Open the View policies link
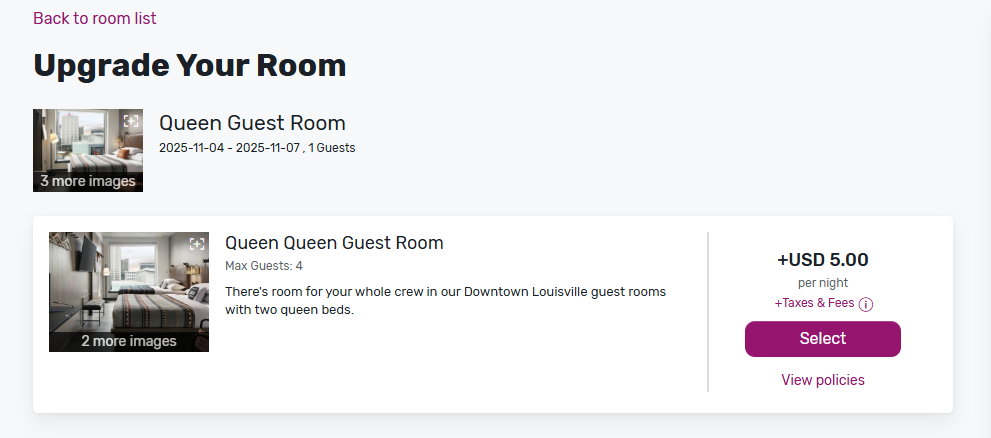 pyautogui.click(x=823, y=380)
